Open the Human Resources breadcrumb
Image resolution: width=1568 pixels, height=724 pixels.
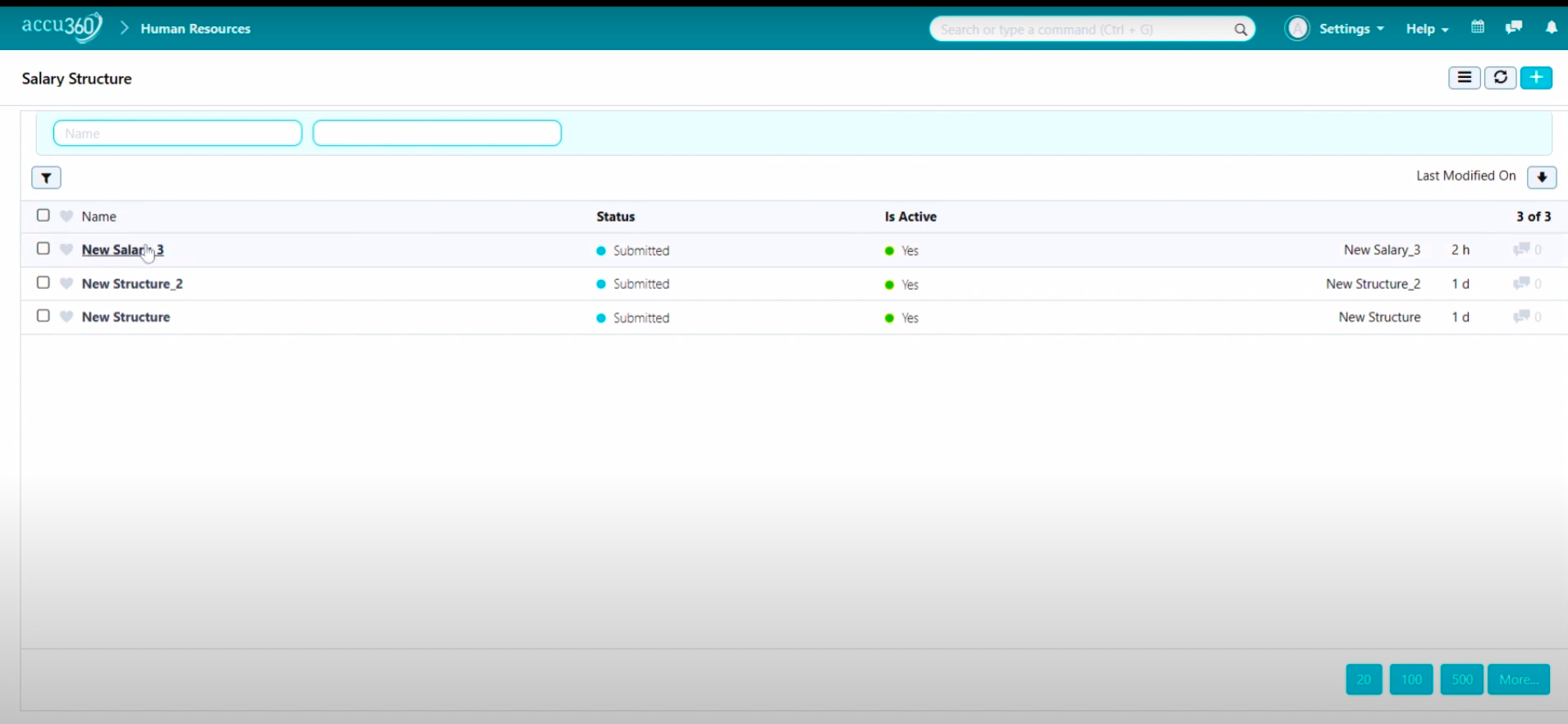click(195, 29)
